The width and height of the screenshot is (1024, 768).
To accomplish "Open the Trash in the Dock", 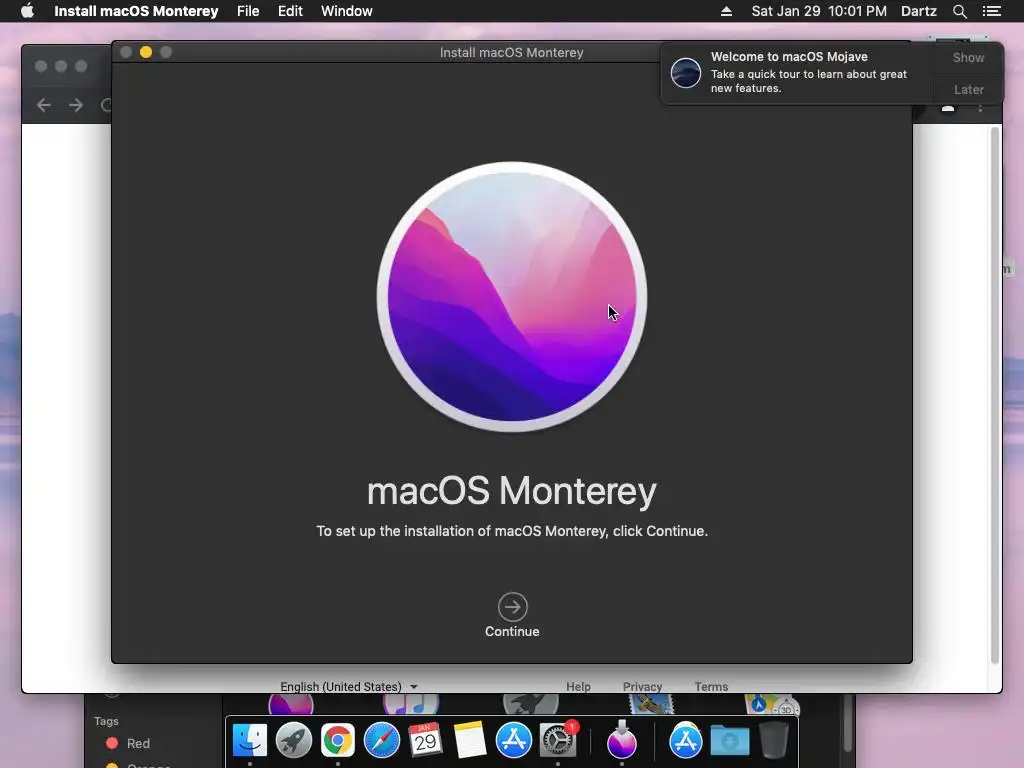I will (x=773, y=741).
